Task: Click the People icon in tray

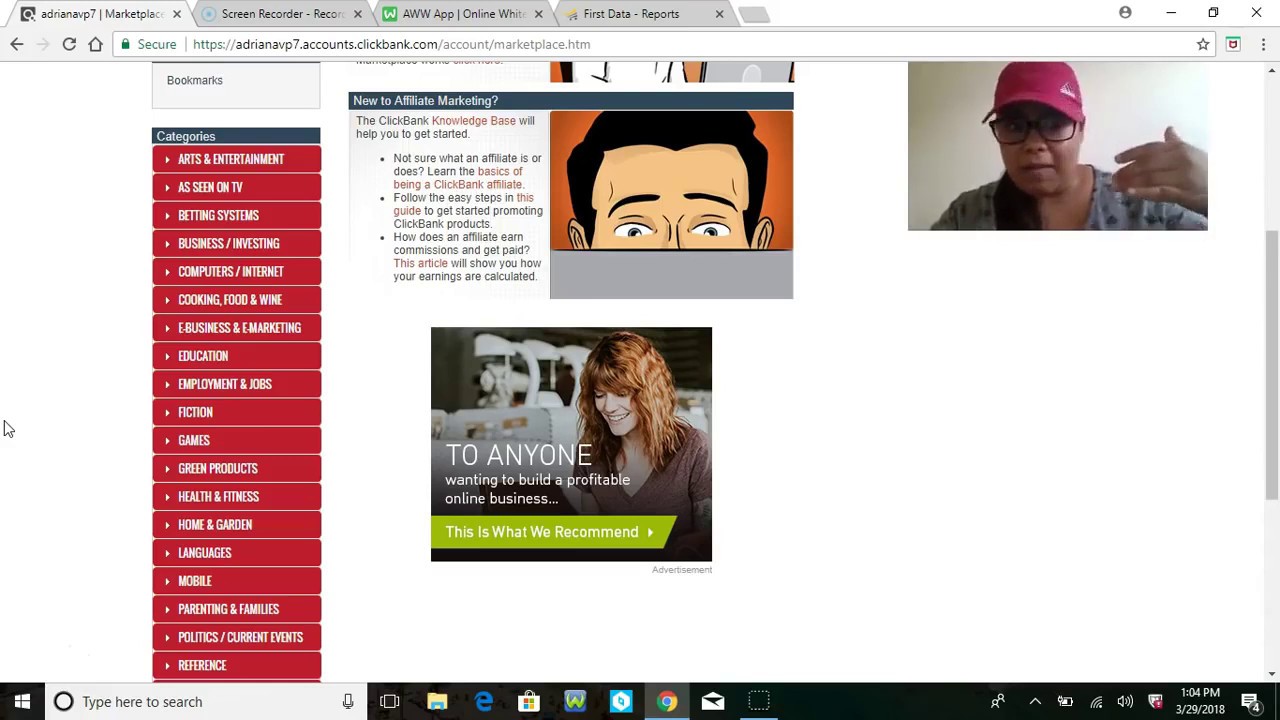Action: [x=998, y=702]
